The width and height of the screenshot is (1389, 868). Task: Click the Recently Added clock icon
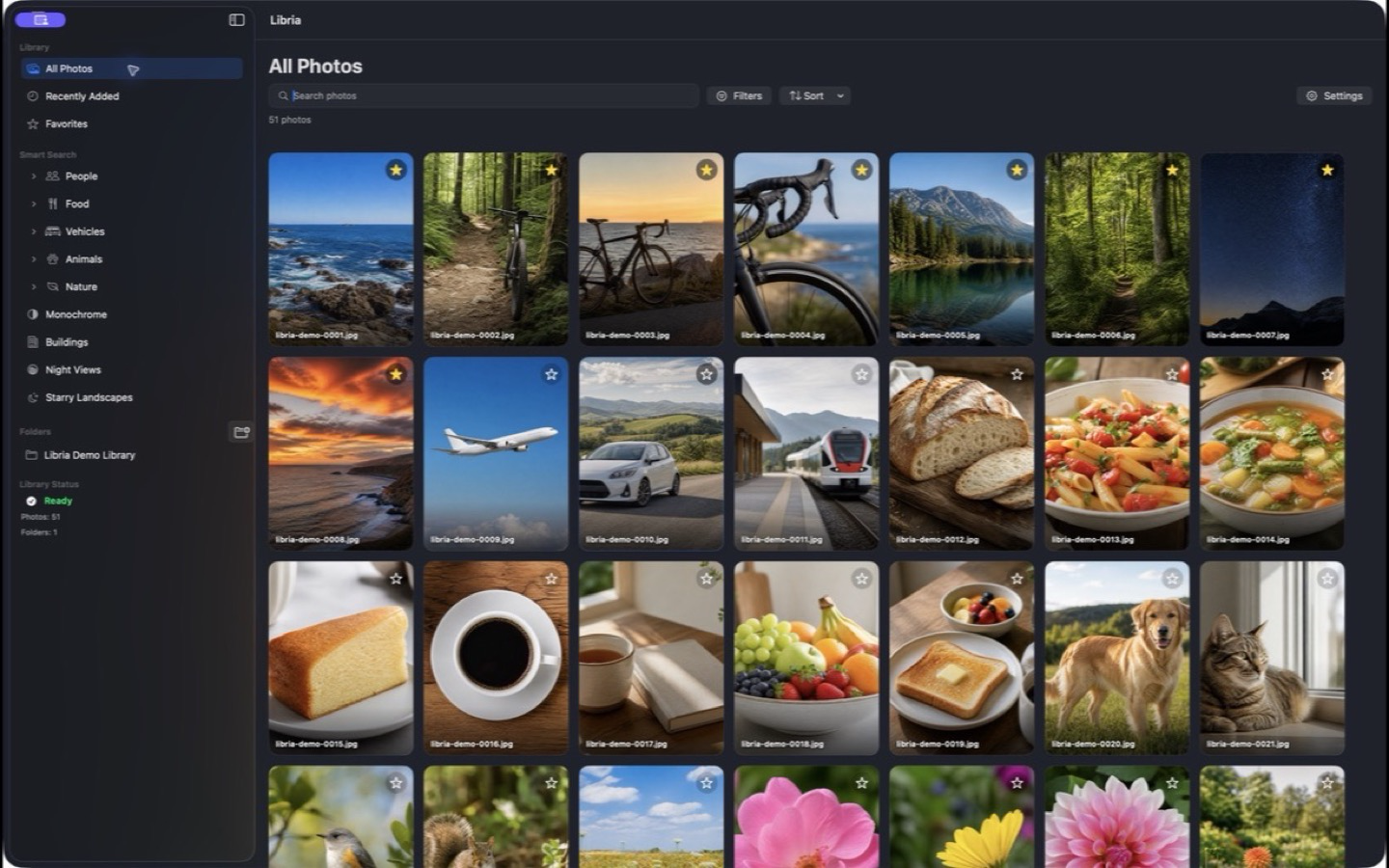coord(33,96)
